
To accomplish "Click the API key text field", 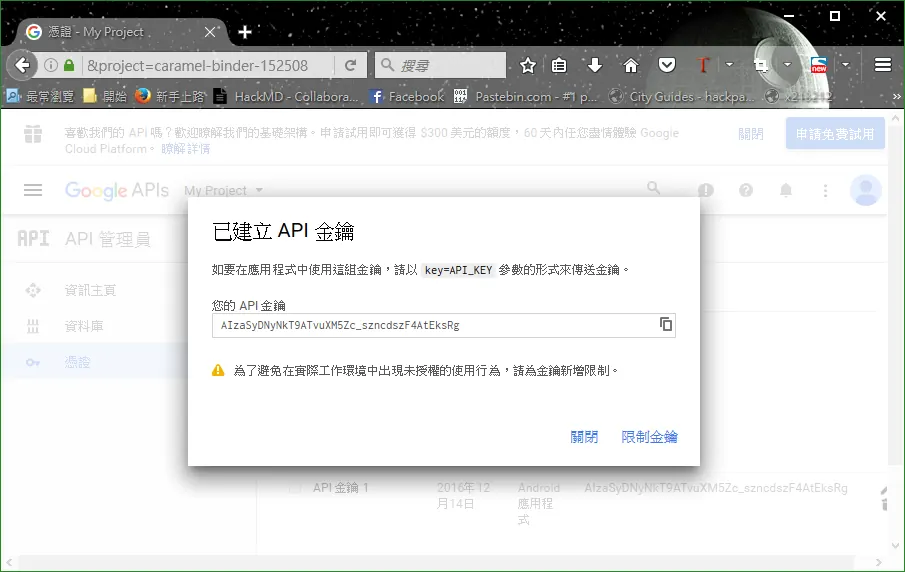I will tap(443, 326).
